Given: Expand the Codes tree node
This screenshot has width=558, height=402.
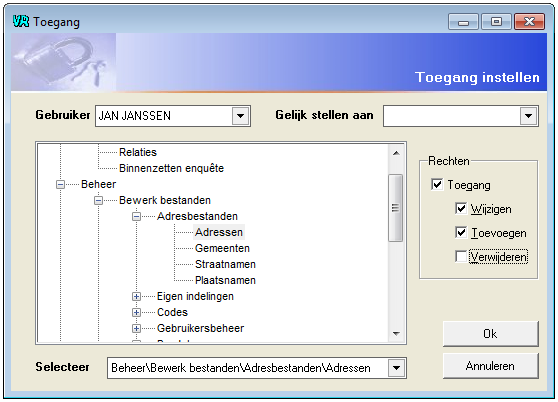Looking at the screenshot, I should 136,312.
